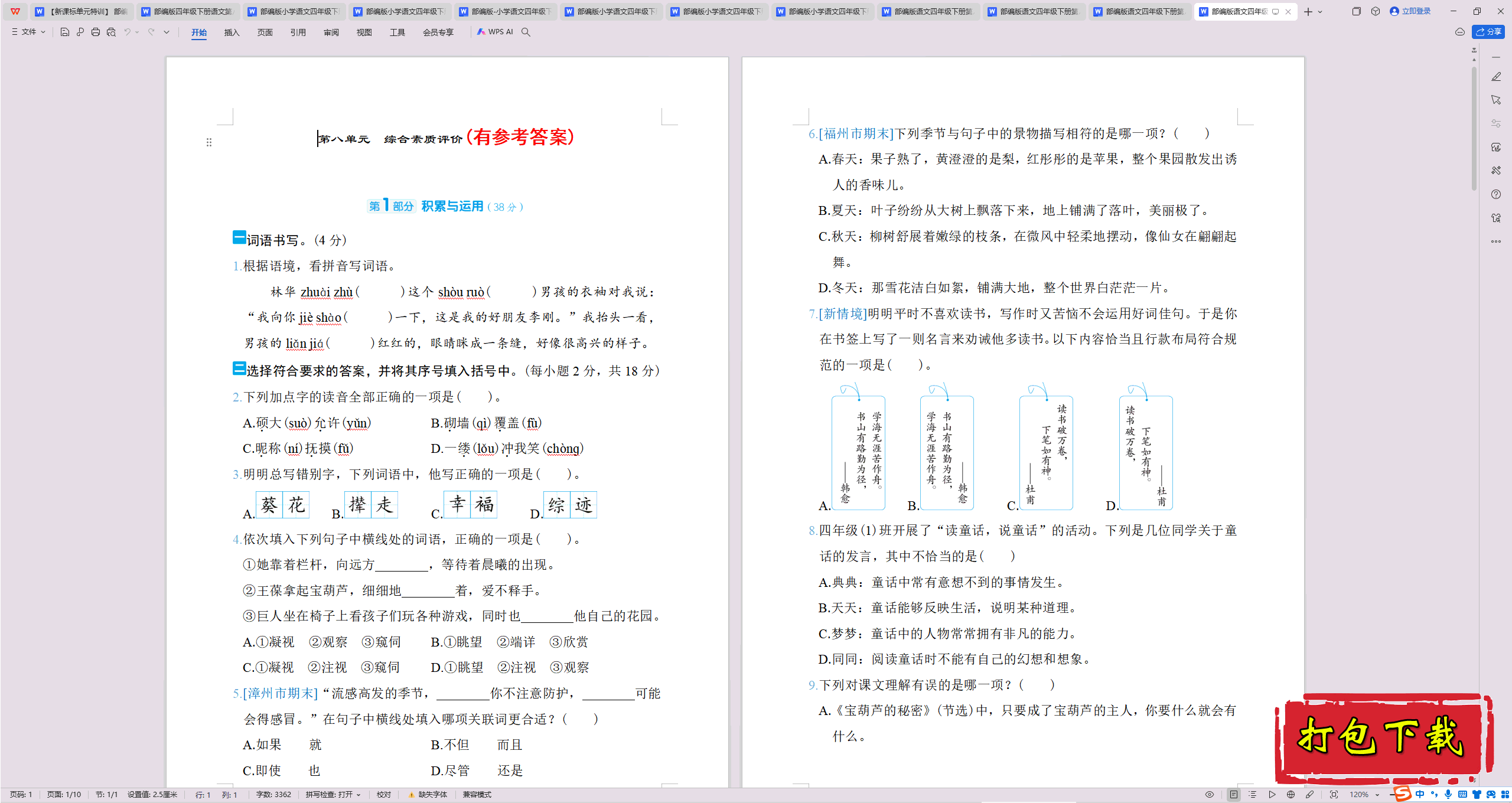
Task: Switch to the 开始 ribbon tab
Action: coord(199,32)
